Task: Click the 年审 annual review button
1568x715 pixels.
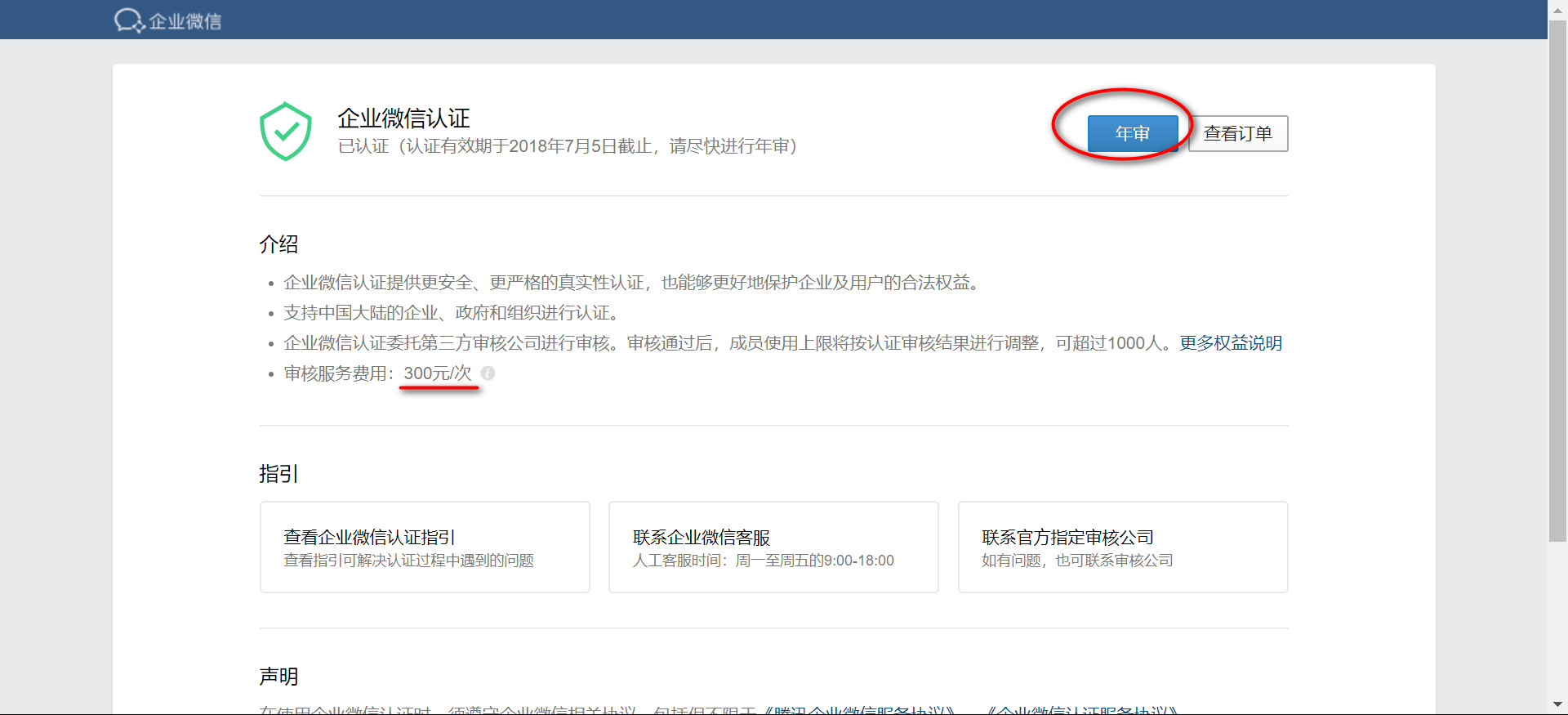Action: click(1133, 133)
